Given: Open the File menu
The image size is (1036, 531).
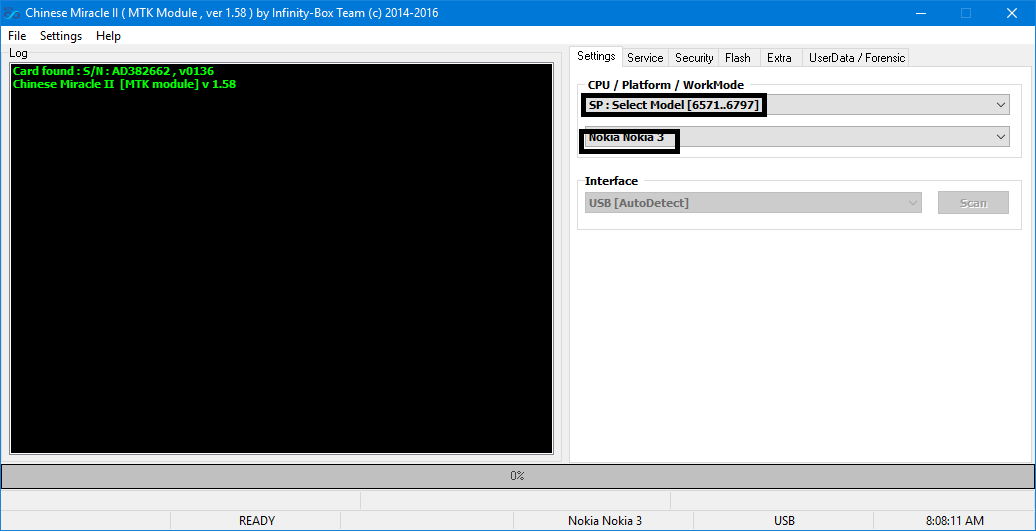Looking at the screenshot, I should 17,36.
